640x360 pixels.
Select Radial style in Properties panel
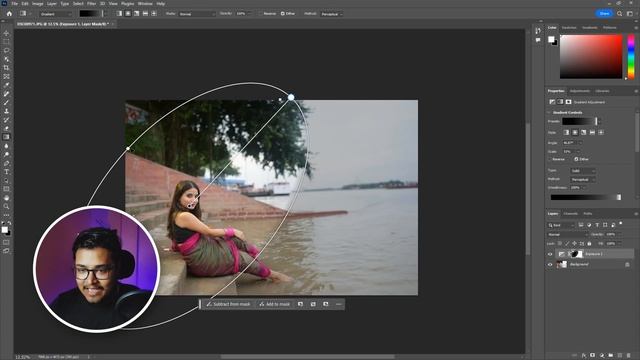(x=575, y=132)
